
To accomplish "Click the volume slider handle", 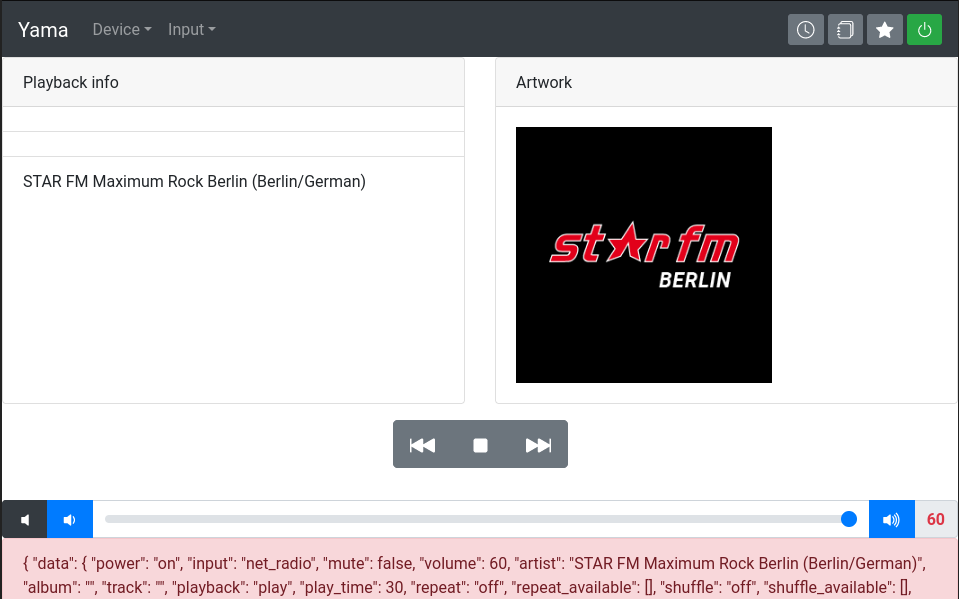I will (849, 519).
